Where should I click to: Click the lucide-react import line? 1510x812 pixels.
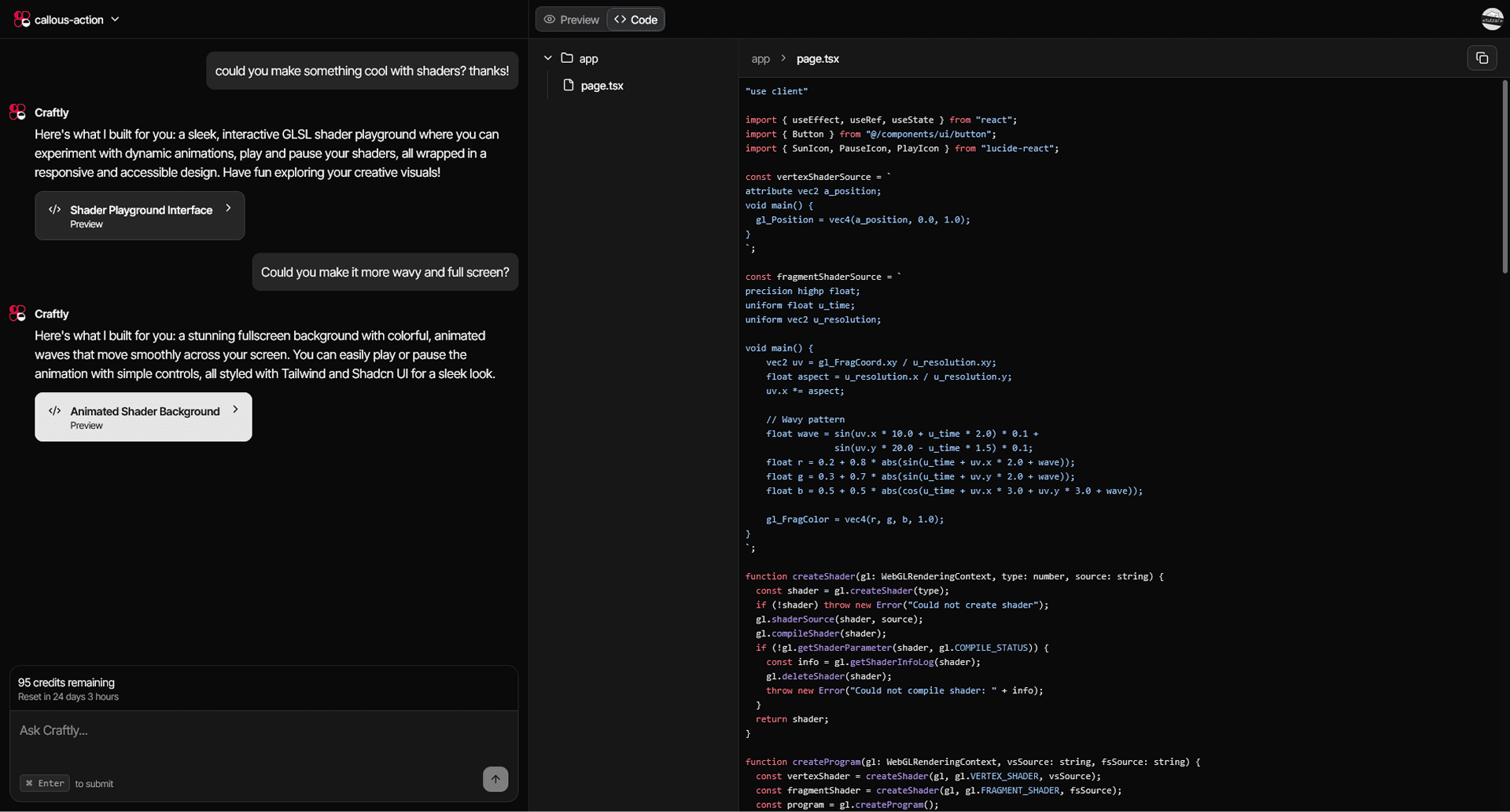pyautogui.click(x=902, y=149)
